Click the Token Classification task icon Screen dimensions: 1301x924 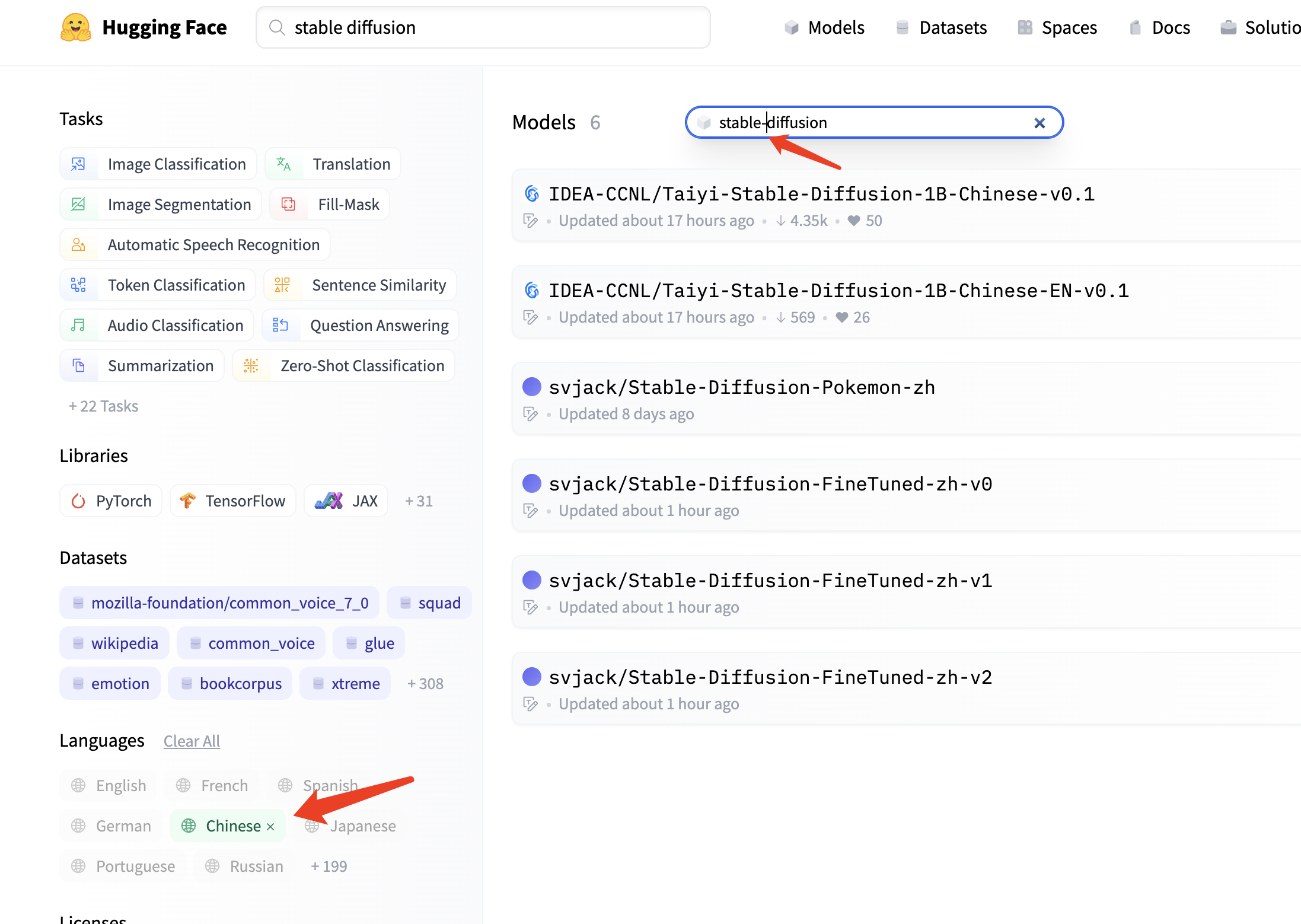point(78,285)
